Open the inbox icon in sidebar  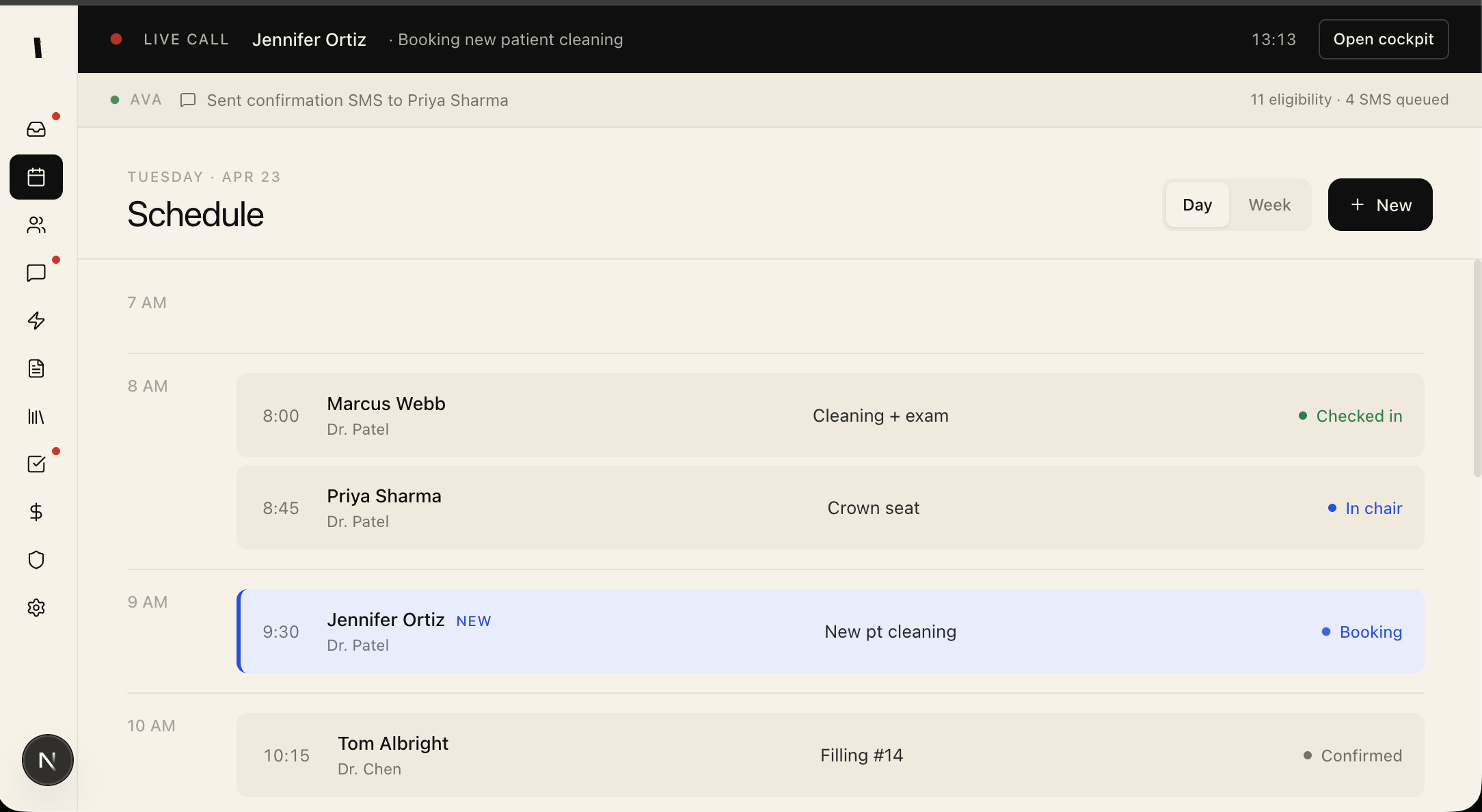tap(36, 129)
